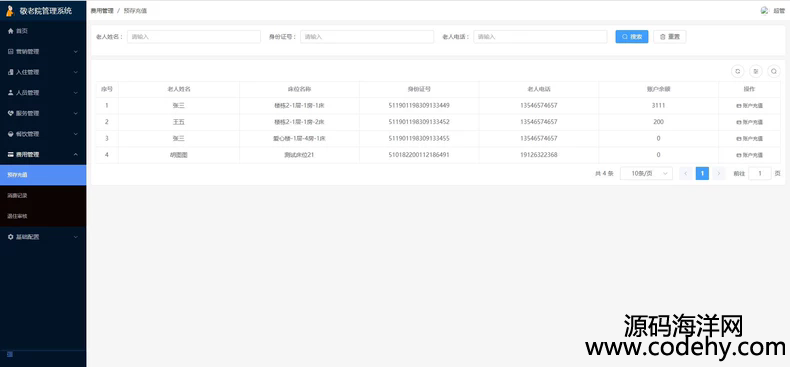Click the 服务管理 heart icon
Screen dimensions: 790x367
pos(11,113)
